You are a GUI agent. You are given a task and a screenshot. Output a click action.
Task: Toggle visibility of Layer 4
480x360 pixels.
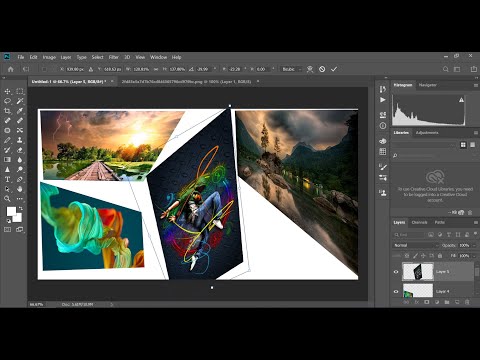click(x=396, y=291)
